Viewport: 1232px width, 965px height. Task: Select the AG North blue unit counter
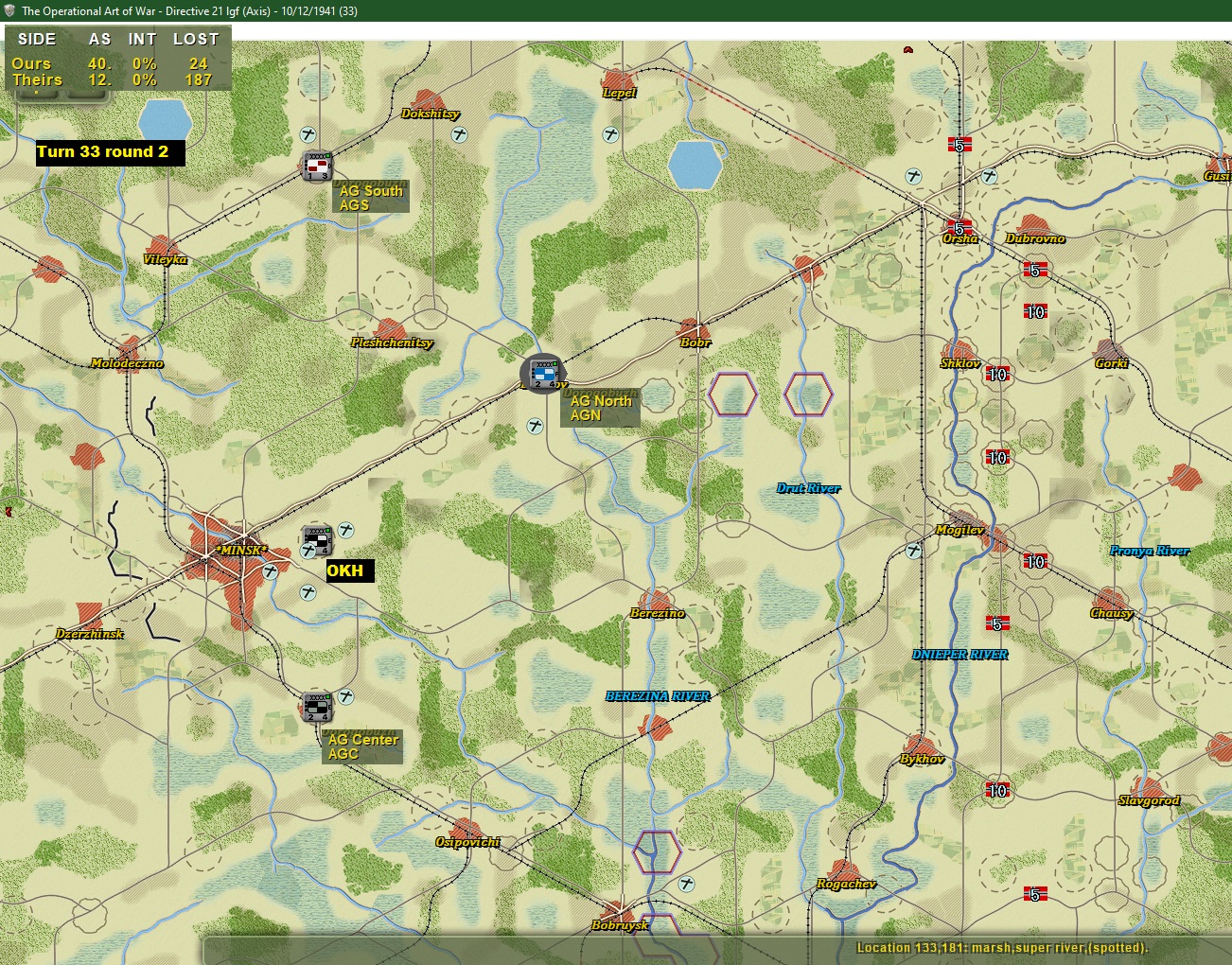click(544, 374)
